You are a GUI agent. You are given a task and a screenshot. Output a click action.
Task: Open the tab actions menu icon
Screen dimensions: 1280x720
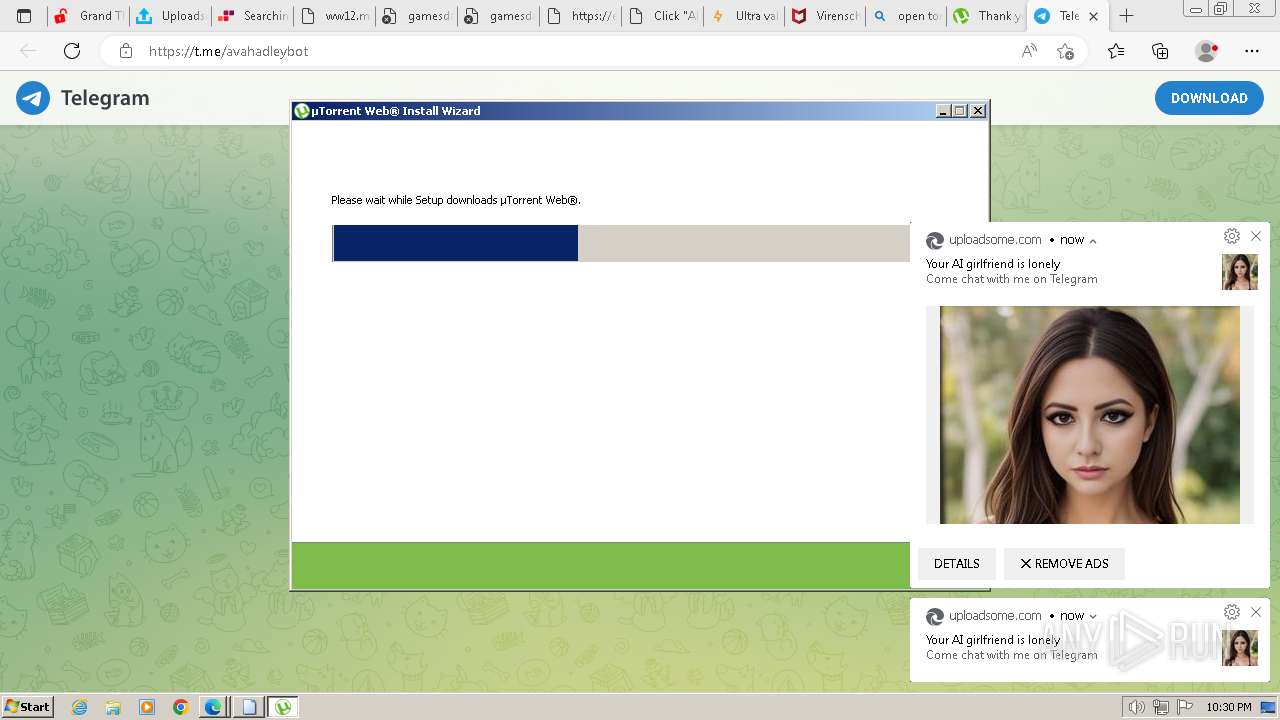click(x=24, y=16)
